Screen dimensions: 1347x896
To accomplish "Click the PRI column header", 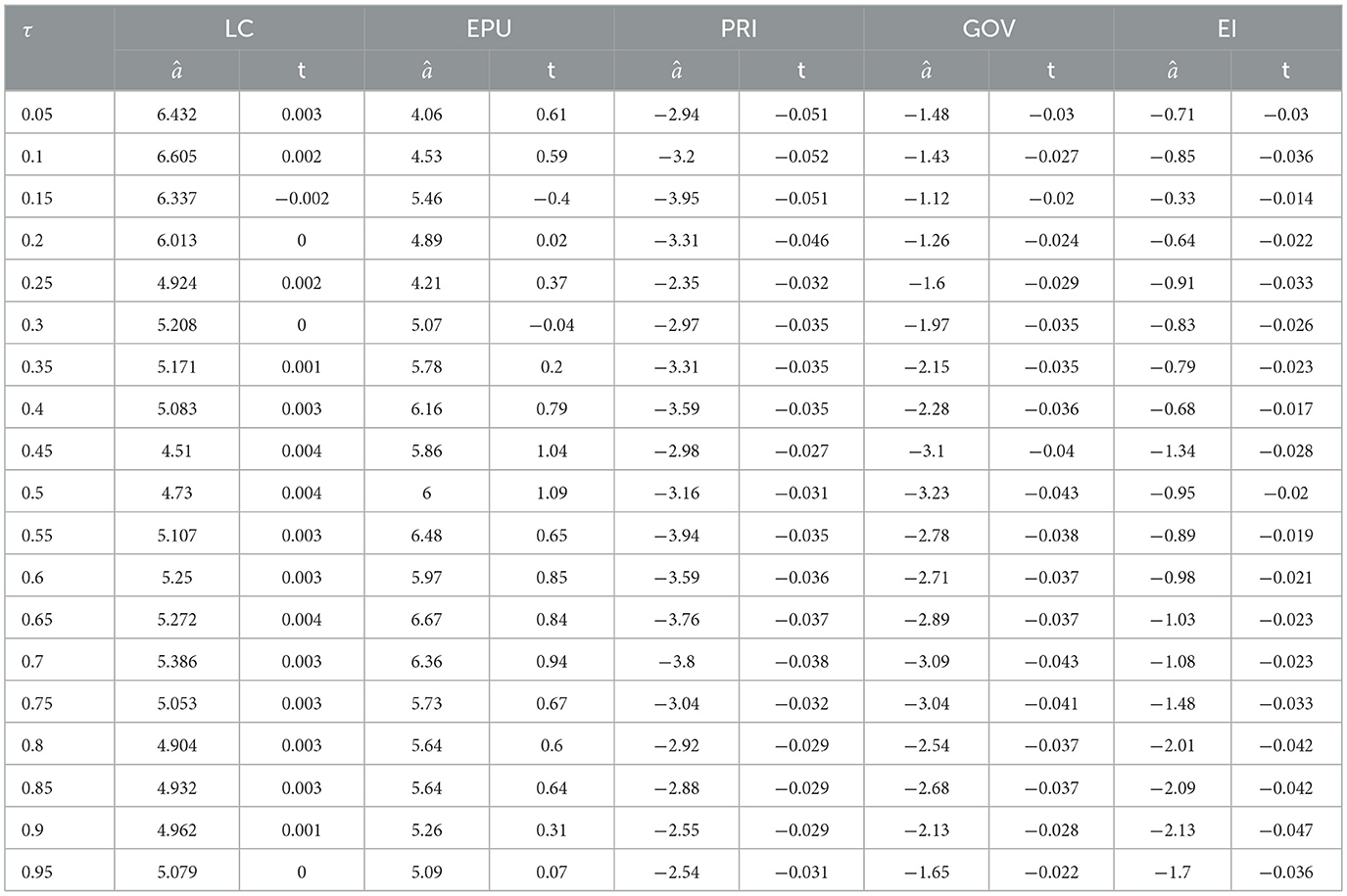I will [739, 28].
